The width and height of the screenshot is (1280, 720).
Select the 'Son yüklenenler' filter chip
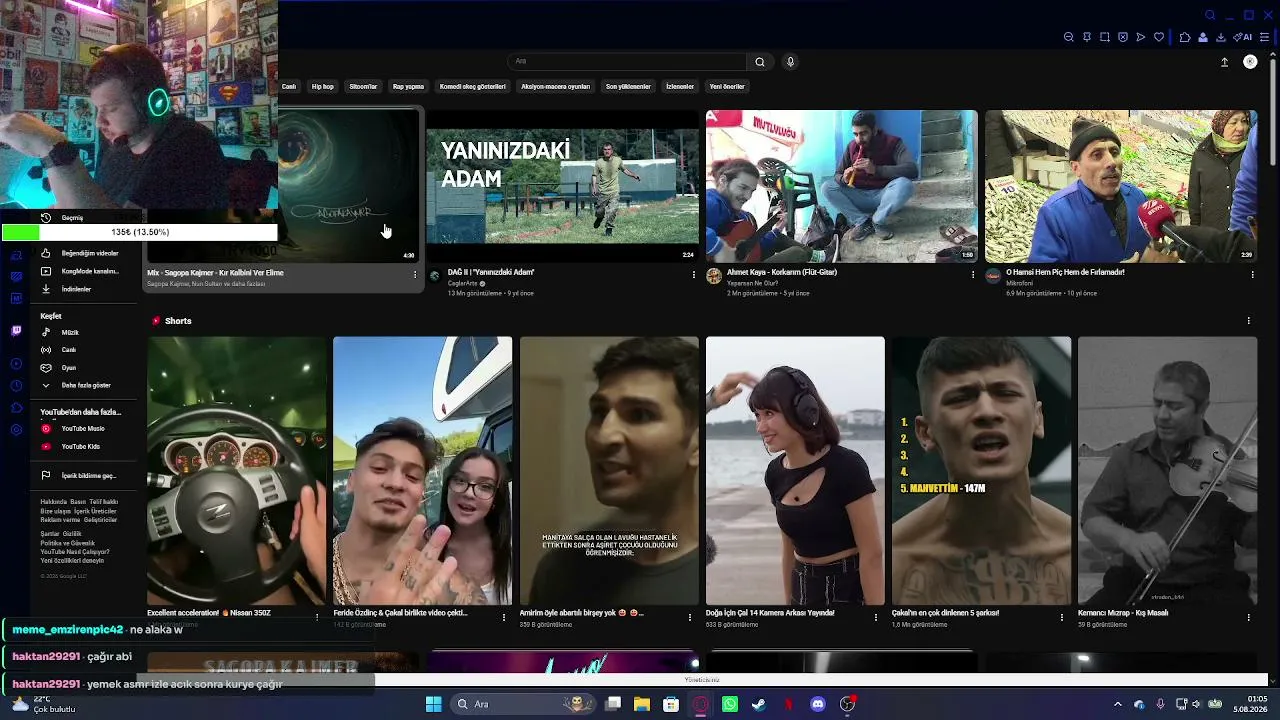[x=628, y=87]
